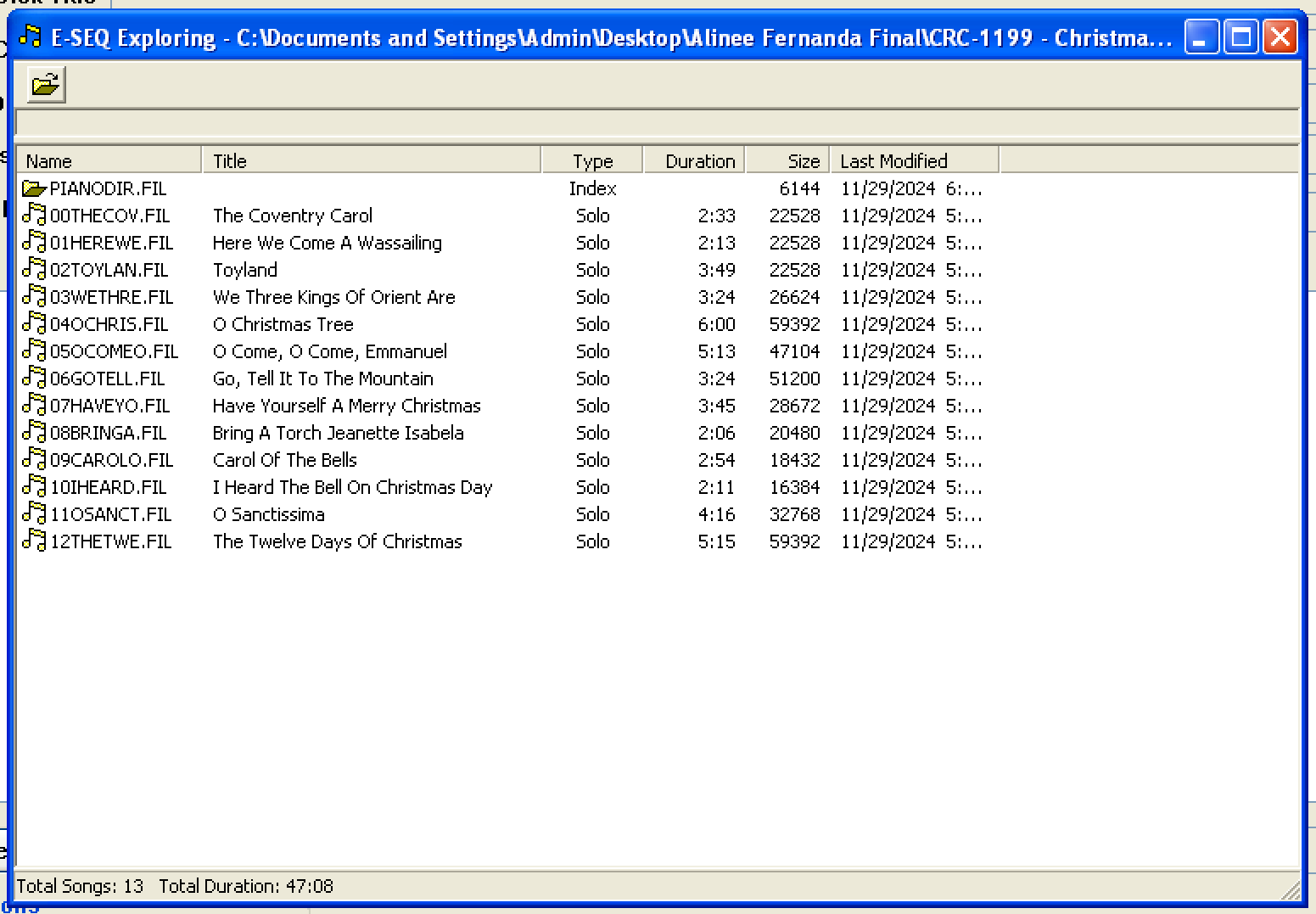Click the E-SEQ app icon in title bar
The width and height of the screenshot is (1316, 914).
pos(30,36)
